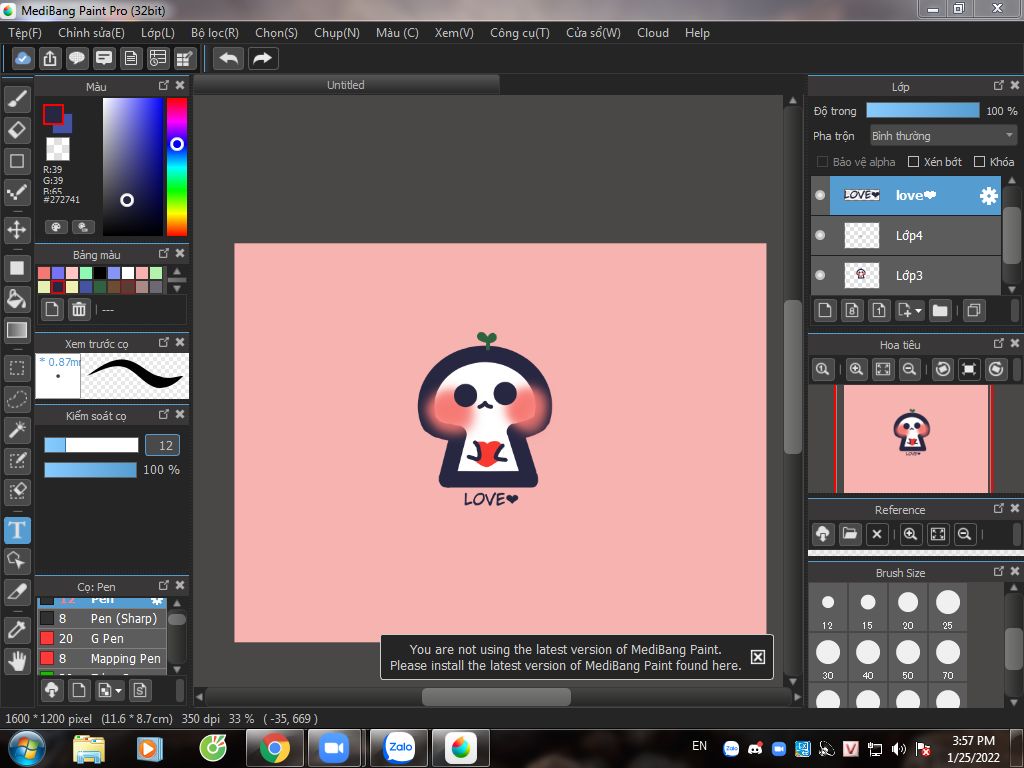
Task: Expand the add-brush dropdown in Cọ panel
Action: (118, 690)
